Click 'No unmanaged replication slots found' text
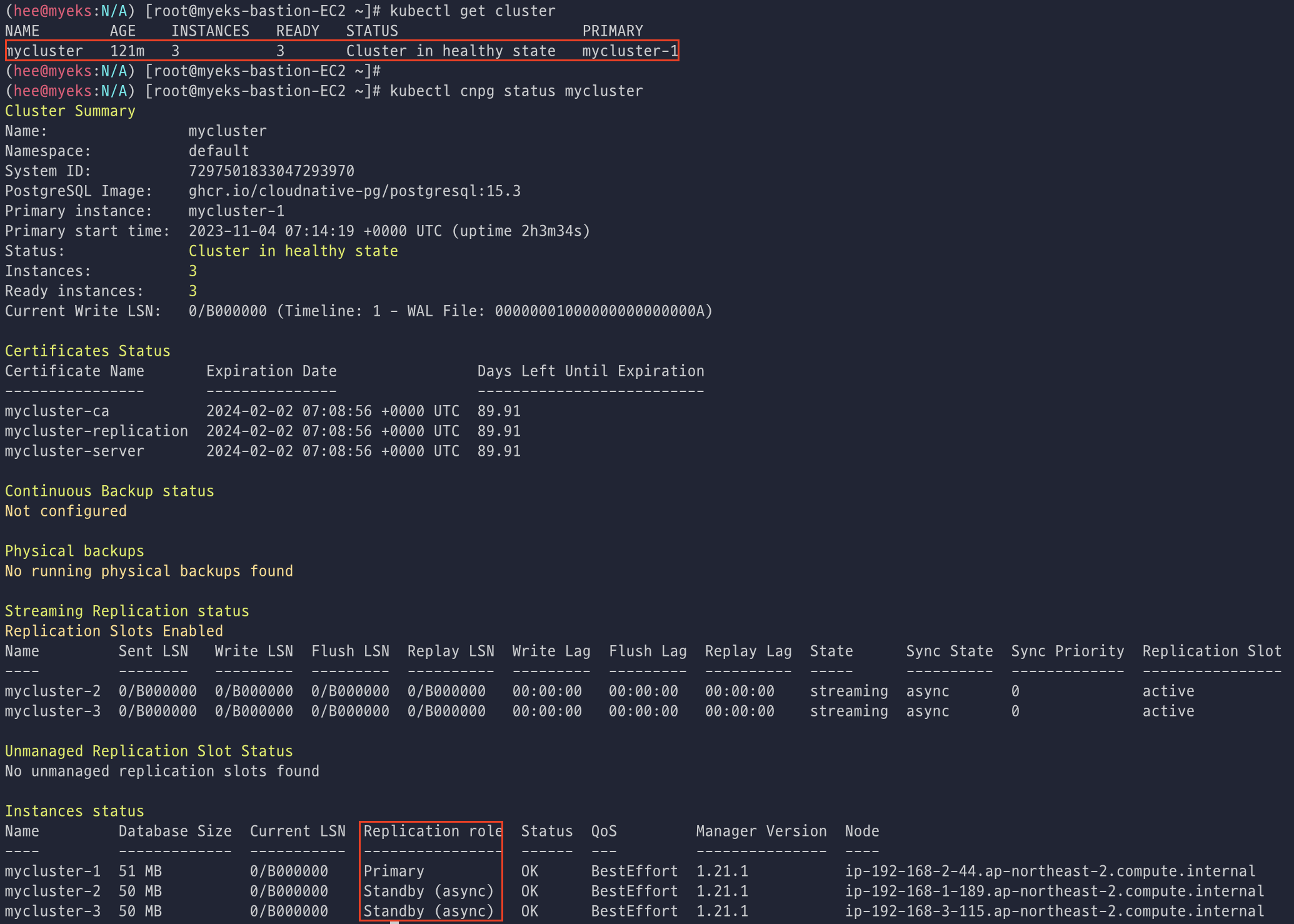 (x=162, y=771)
